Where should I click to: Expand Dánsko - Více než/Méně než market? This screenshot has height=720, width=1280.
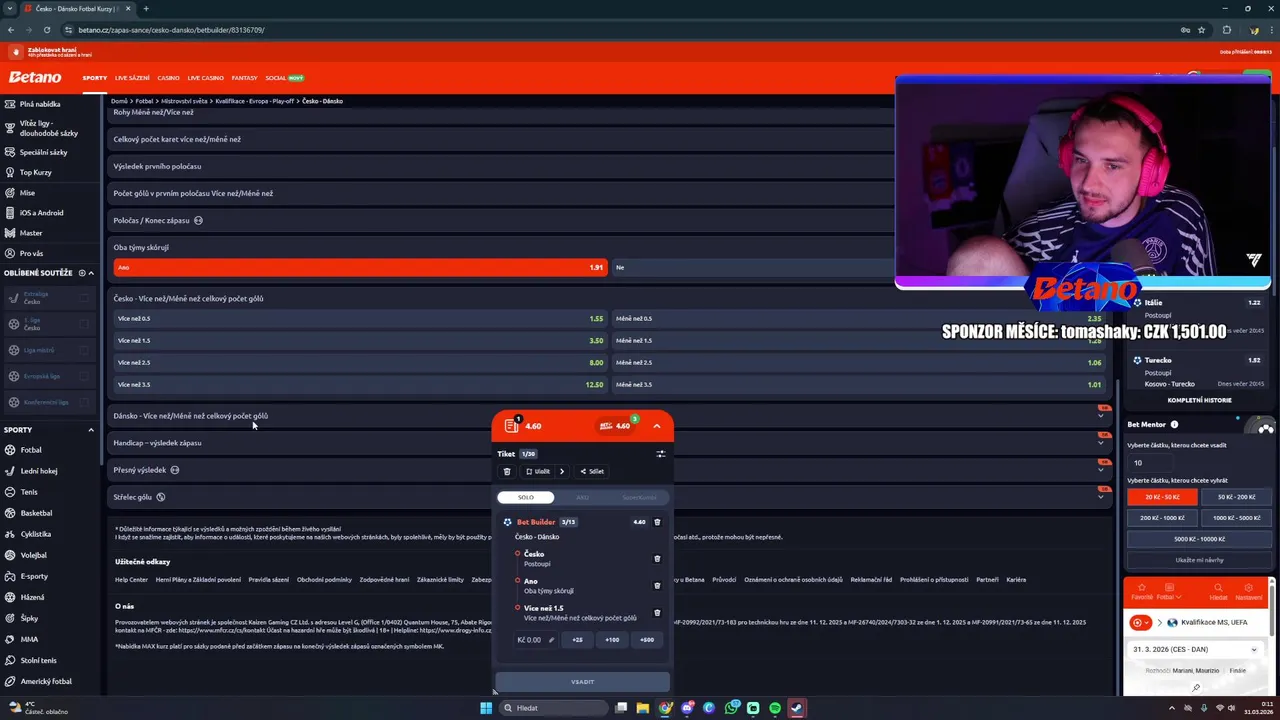(610, 416)
